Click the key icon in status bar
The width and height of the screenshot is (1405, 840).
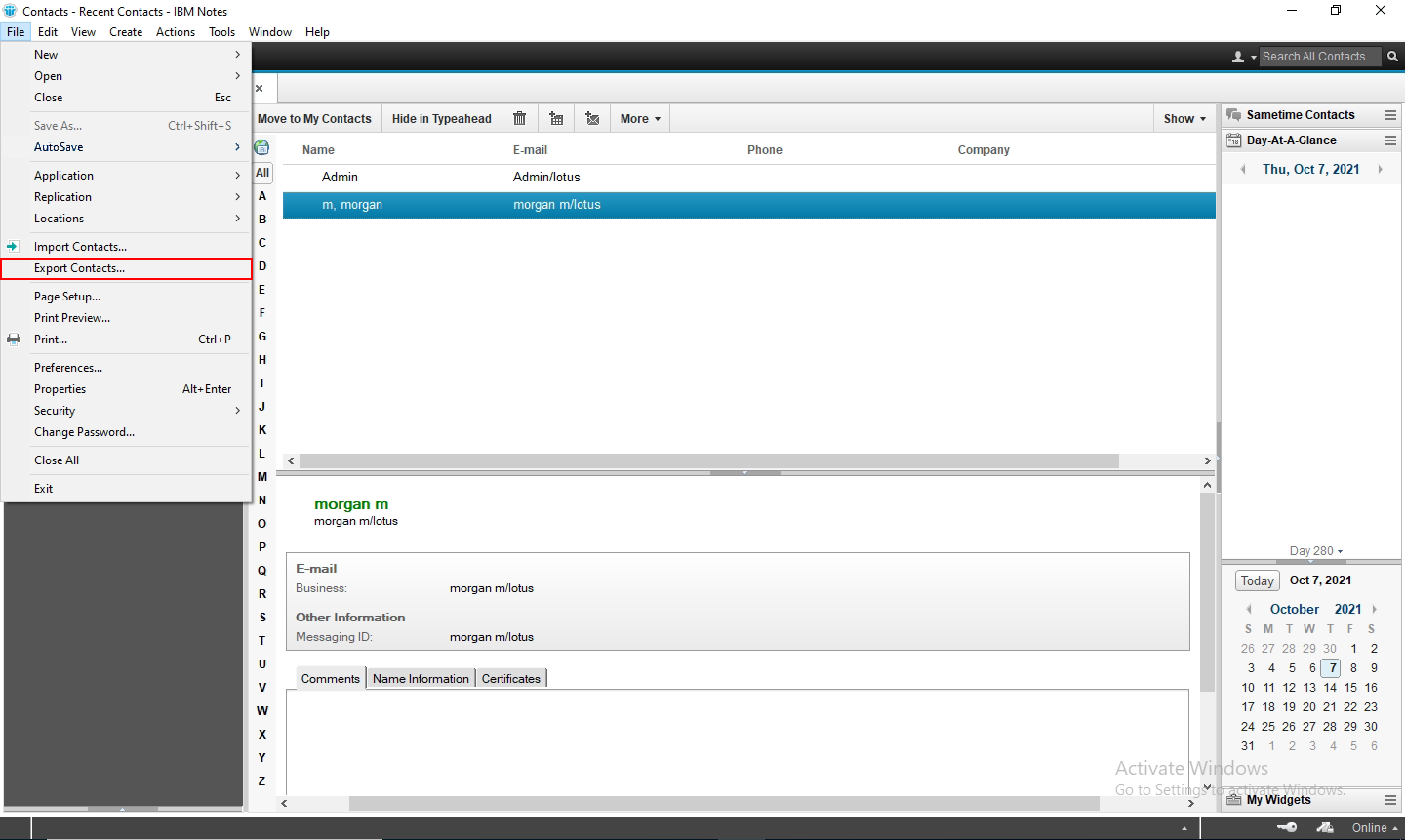(x=1287, y=827)
